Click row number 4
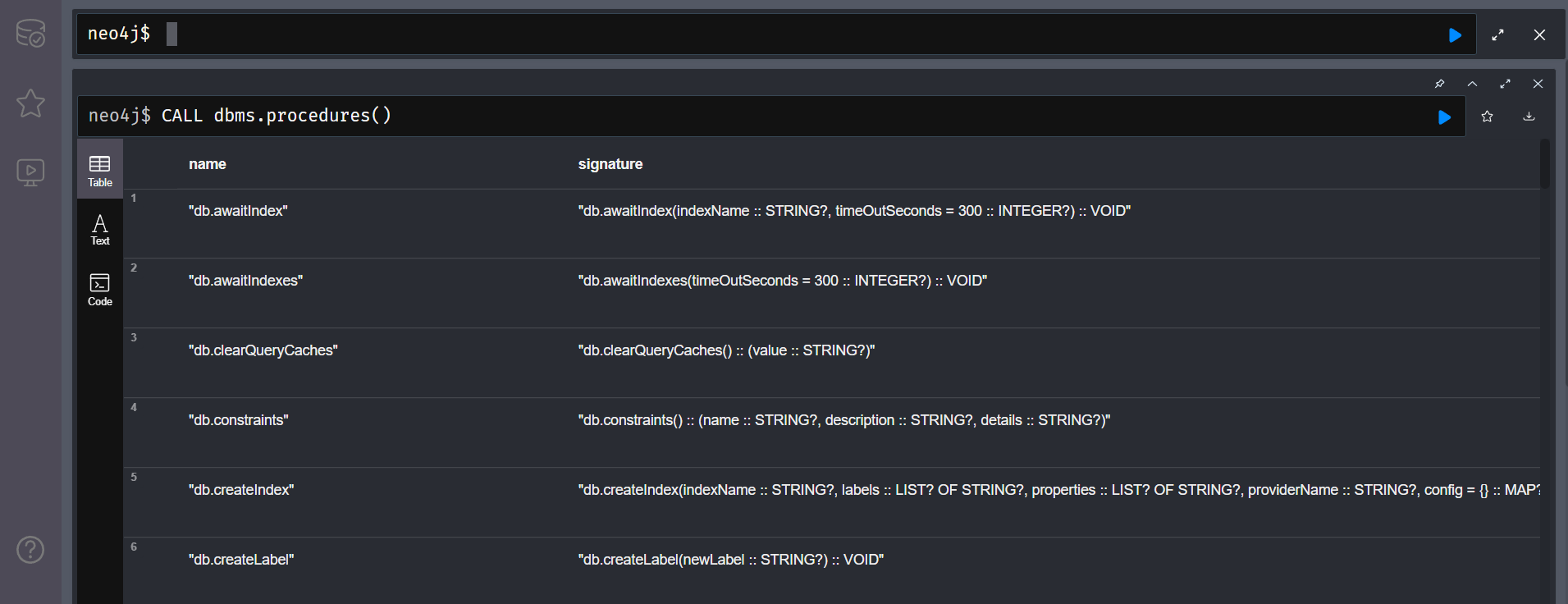 tap(134, 407)
